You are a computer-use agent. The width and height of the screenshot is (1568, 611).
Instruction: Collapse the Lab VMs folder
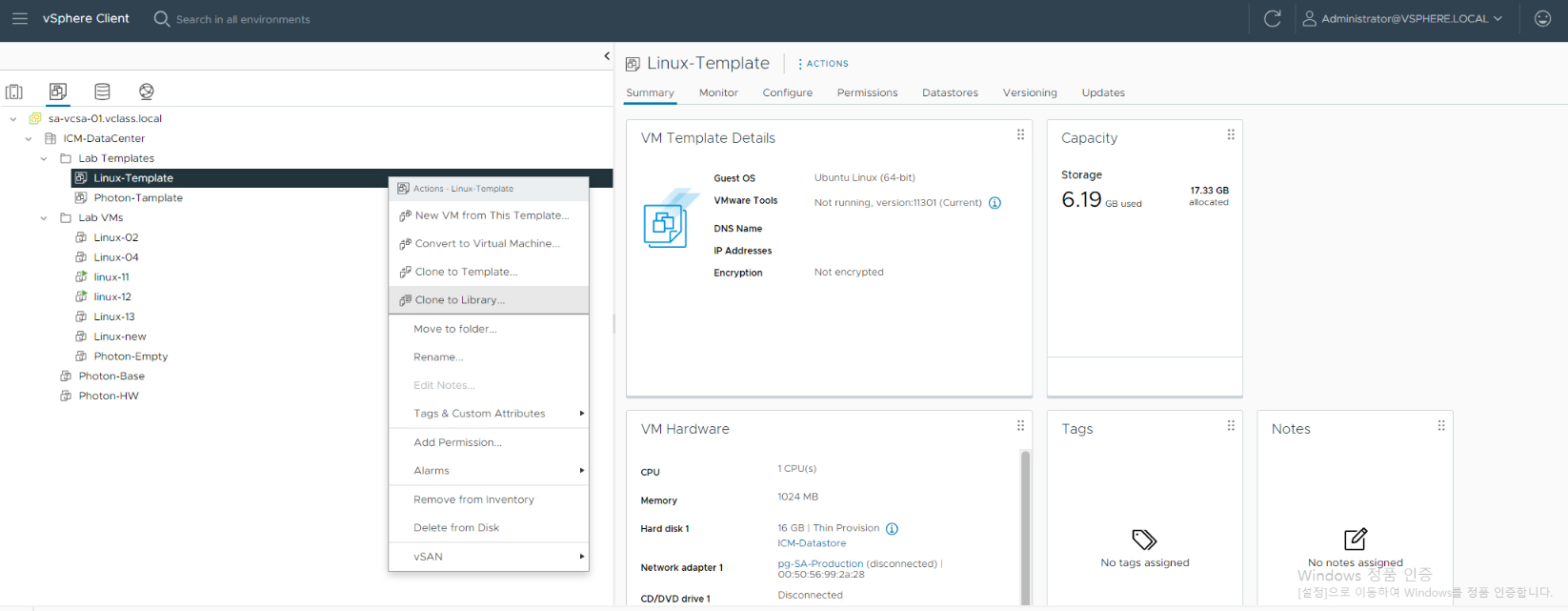[x=43, y=218]
